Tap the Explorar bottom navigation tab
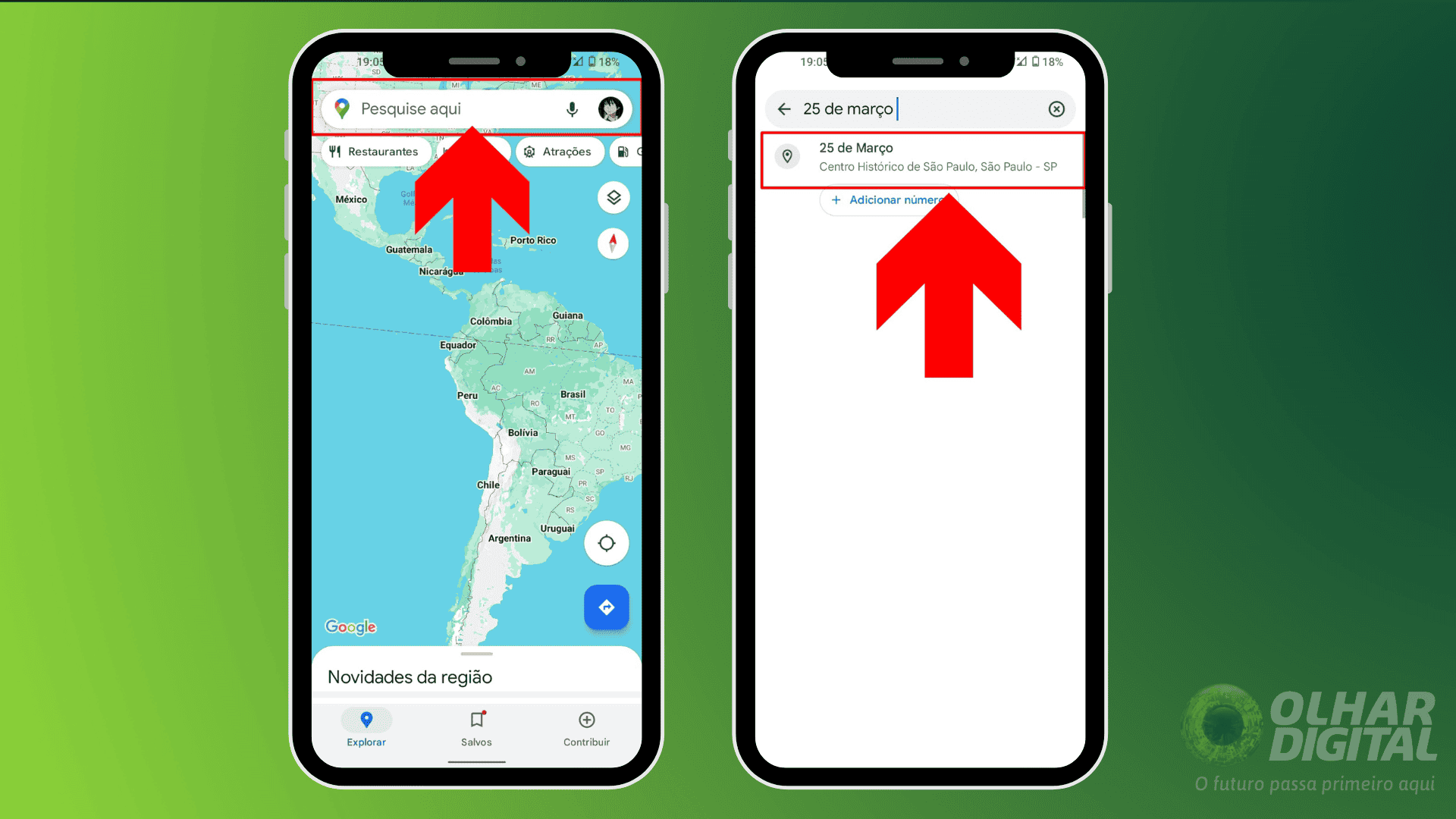Viewport: 1456px width, 819px height. [x=368, y=728]
